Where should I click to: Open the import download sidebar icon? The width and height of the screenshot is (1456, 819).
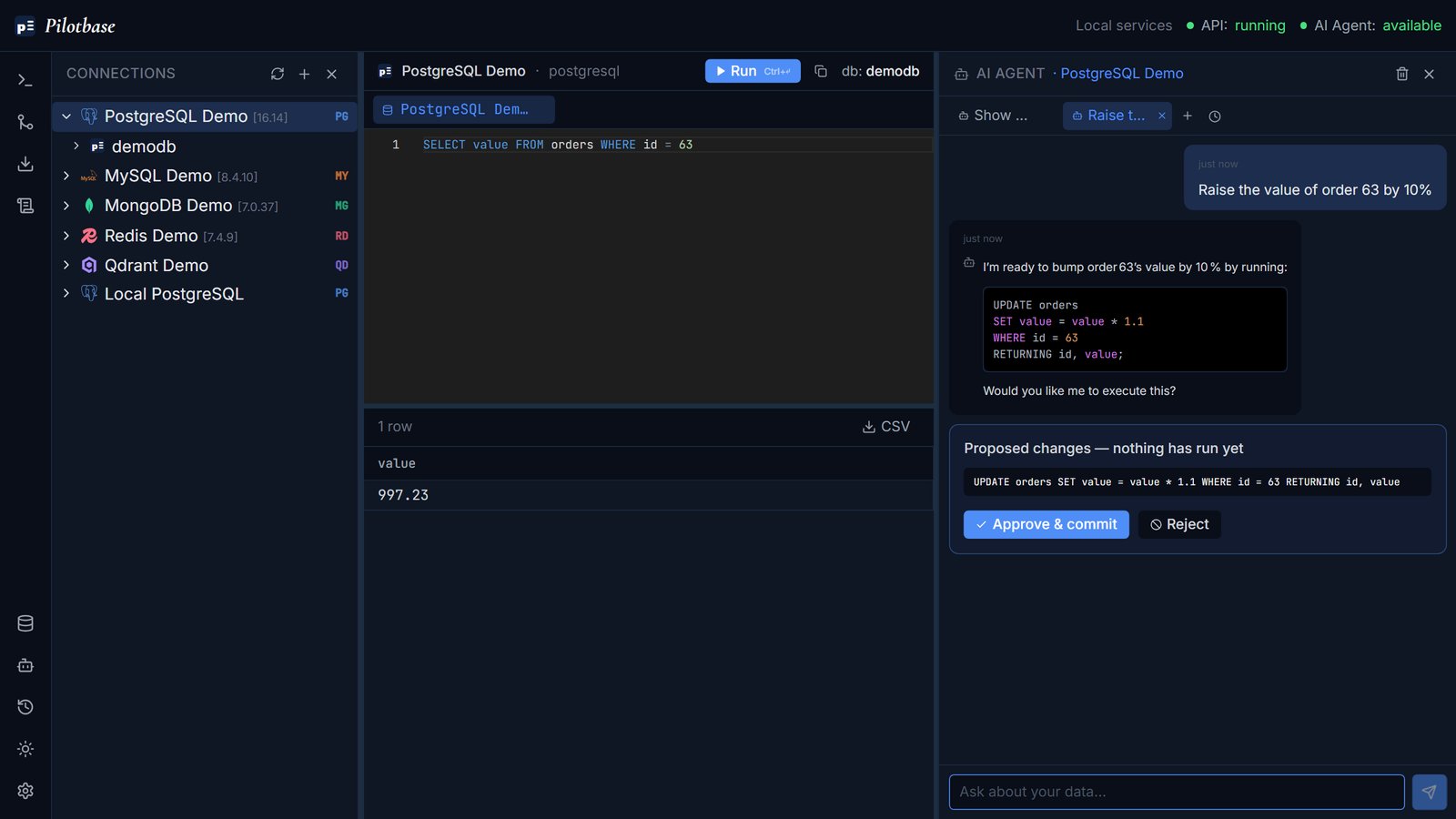25,164
